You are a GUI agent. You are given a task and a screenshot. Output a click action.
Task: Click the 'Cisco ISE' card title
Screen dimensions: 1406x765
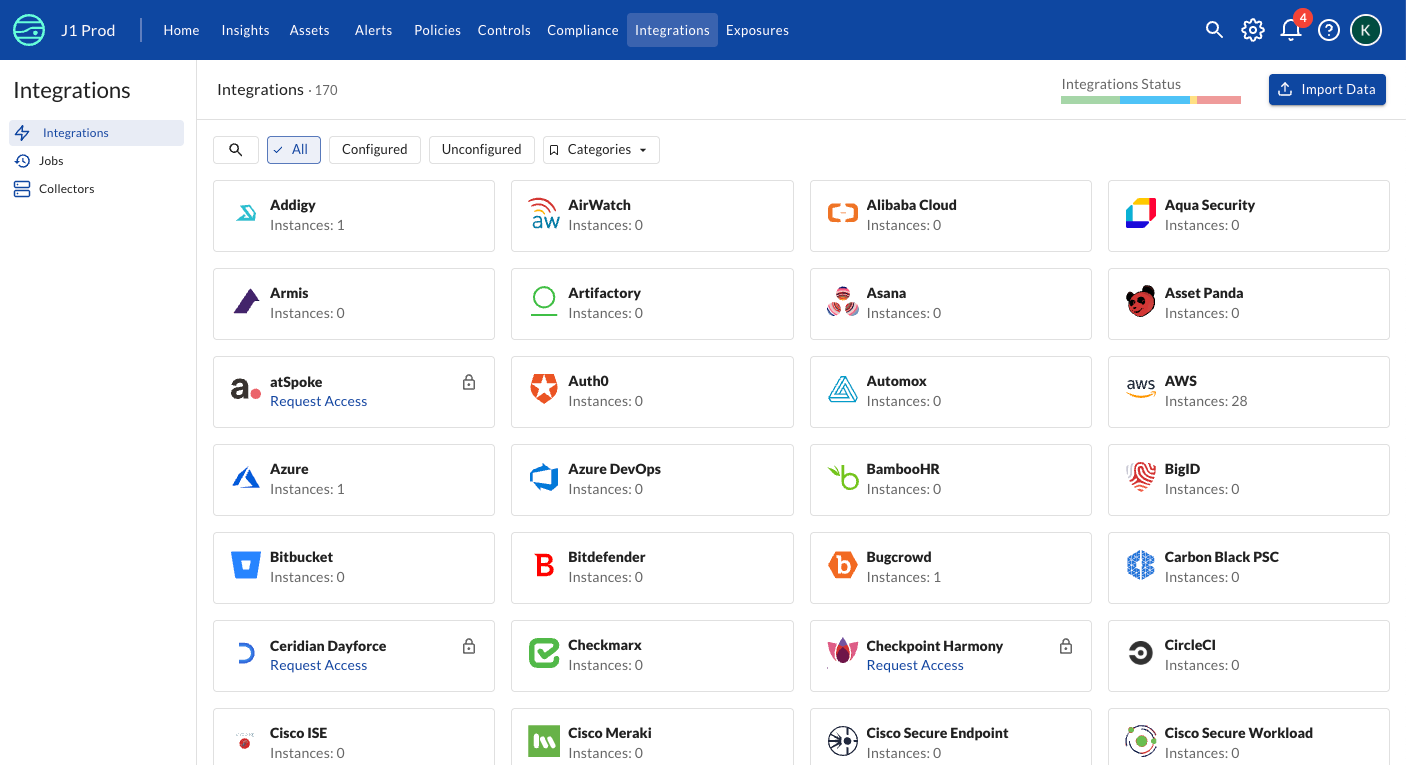299,733
